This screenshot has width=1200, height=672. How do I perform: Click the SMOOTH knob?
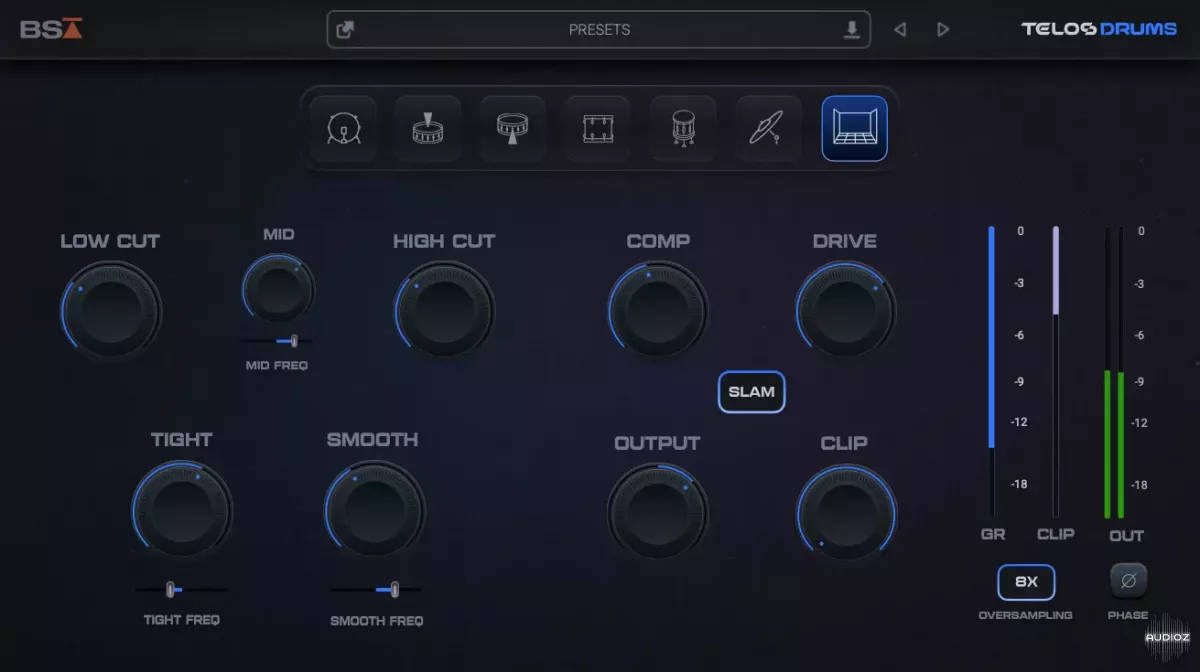point(374,510)
